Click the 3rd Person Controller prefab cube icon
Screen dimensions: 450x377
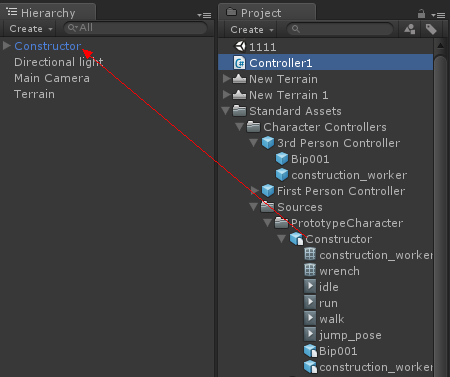pos(268,143)
